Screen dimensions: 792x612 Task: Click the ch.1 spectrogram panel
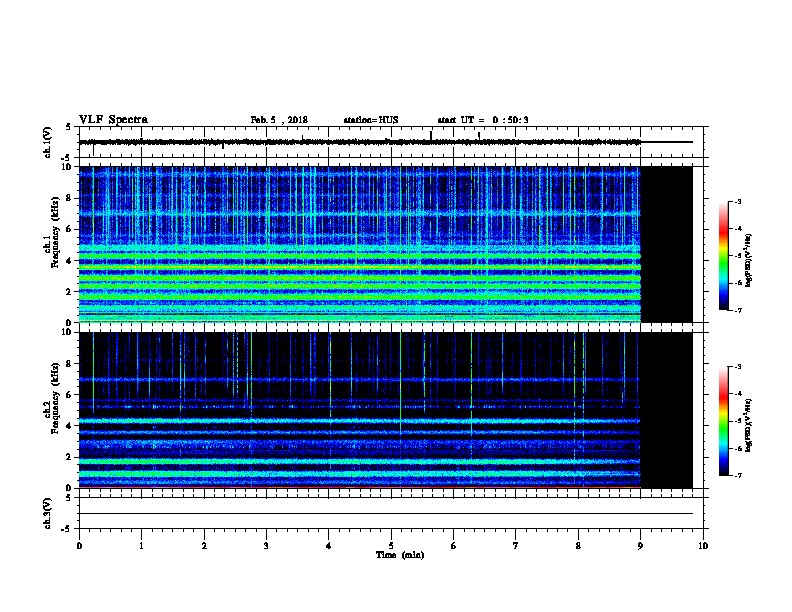pos(385,244)
